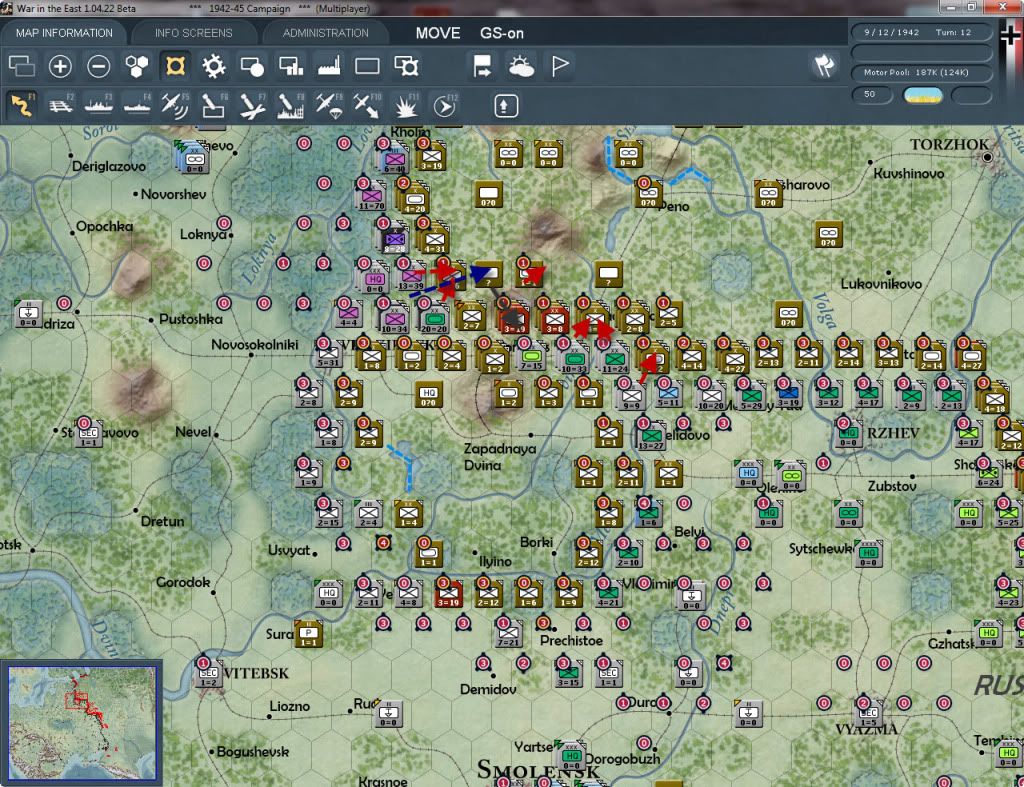
Task: Zoom out with the minus icon
Action: [x=99, y=66]
